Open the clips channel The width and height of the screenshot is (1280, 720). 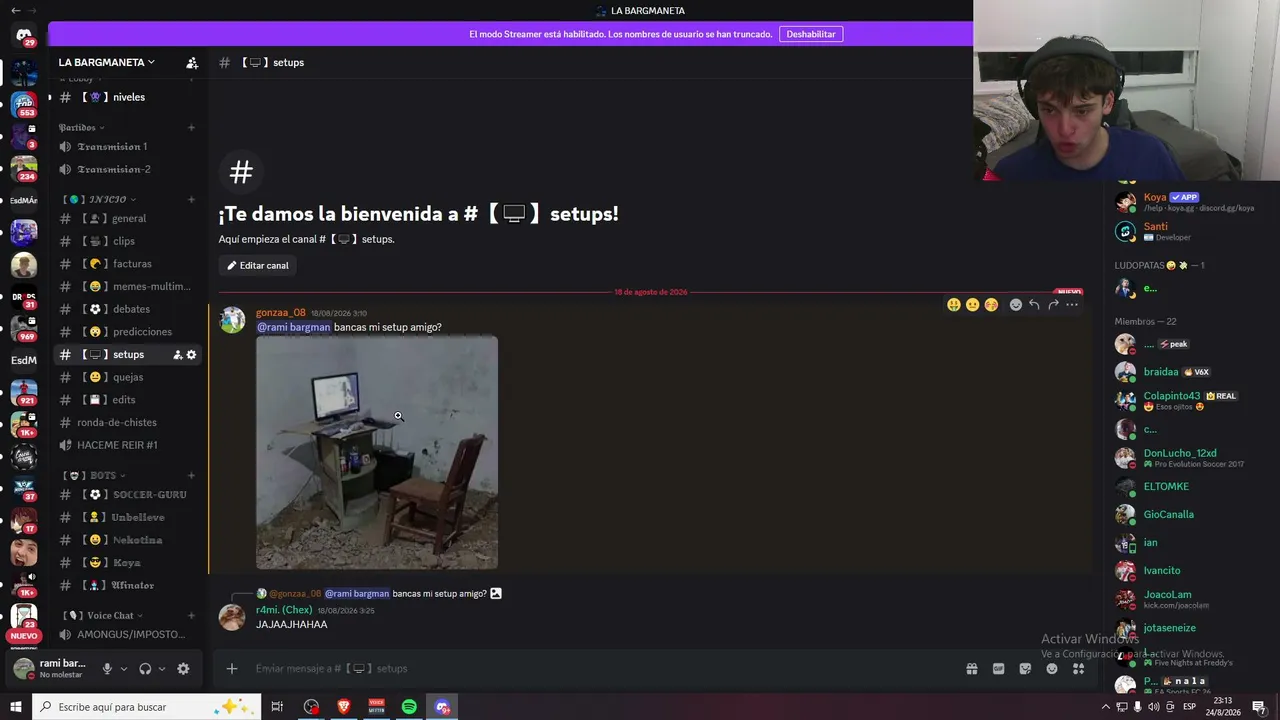click(x=129, y=241)
